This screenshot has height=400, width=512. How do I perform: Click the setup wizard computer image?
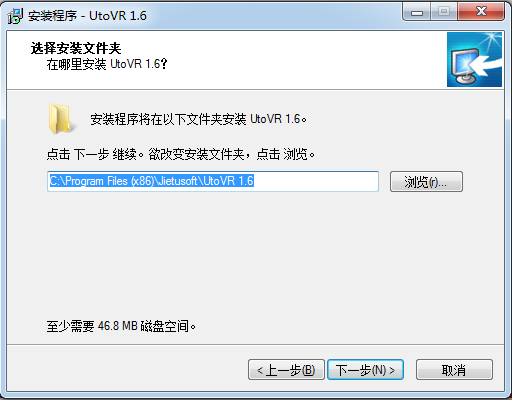(x=474, y=60)
